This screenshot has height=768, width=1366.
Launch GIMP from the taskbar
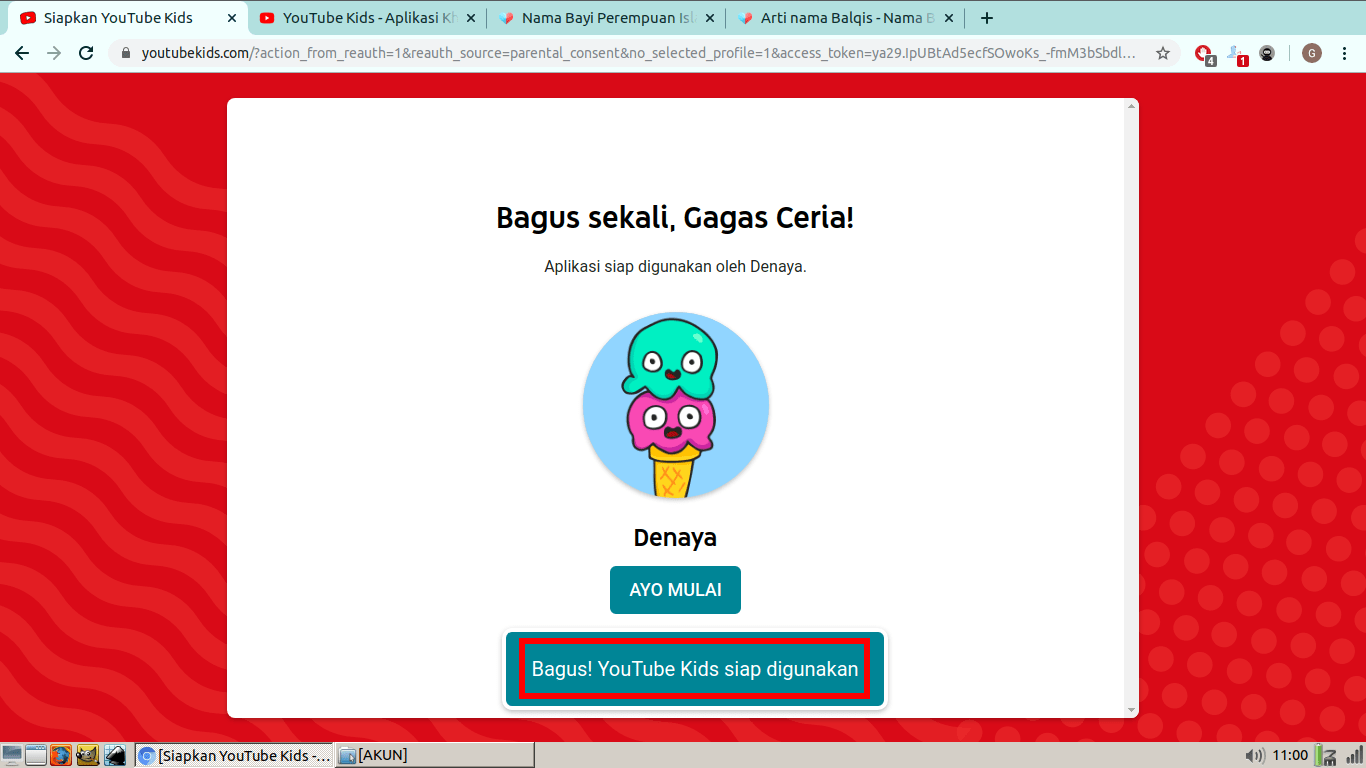tap(87, 755)
